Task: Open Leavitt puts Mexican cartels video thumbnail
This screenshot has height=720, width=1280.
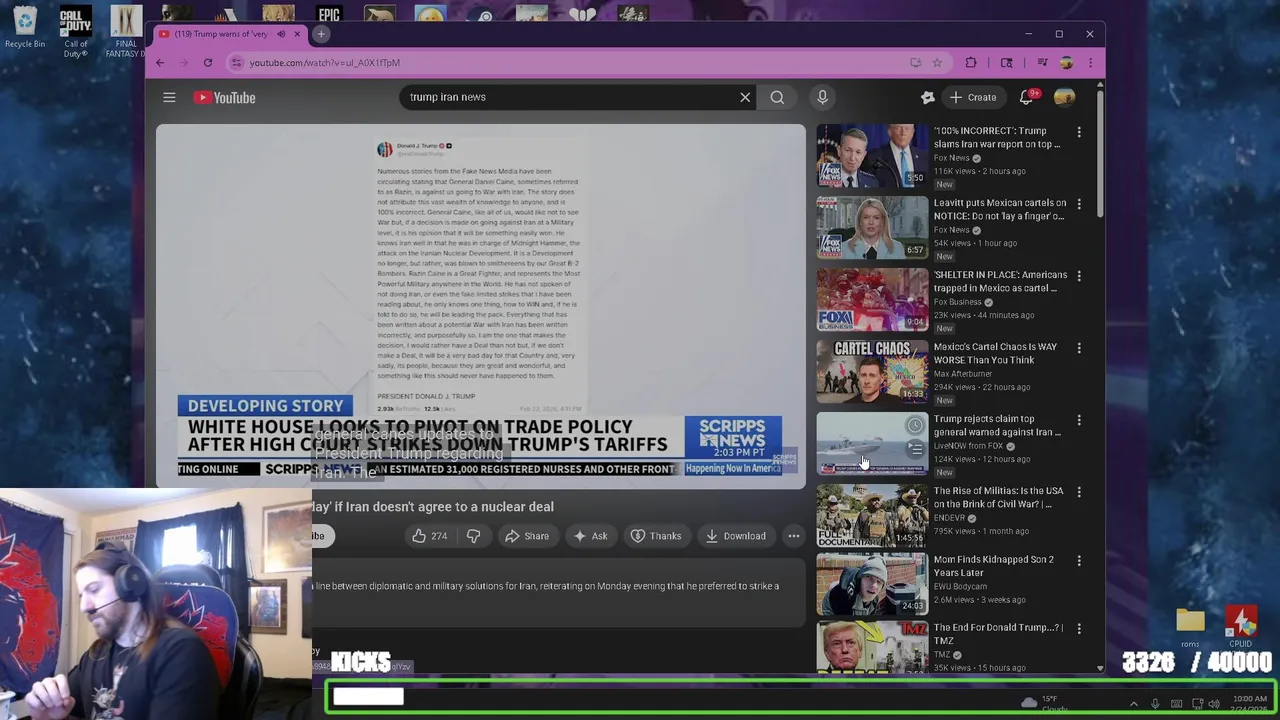Action: pyautogui.click(x=872, y=227)
